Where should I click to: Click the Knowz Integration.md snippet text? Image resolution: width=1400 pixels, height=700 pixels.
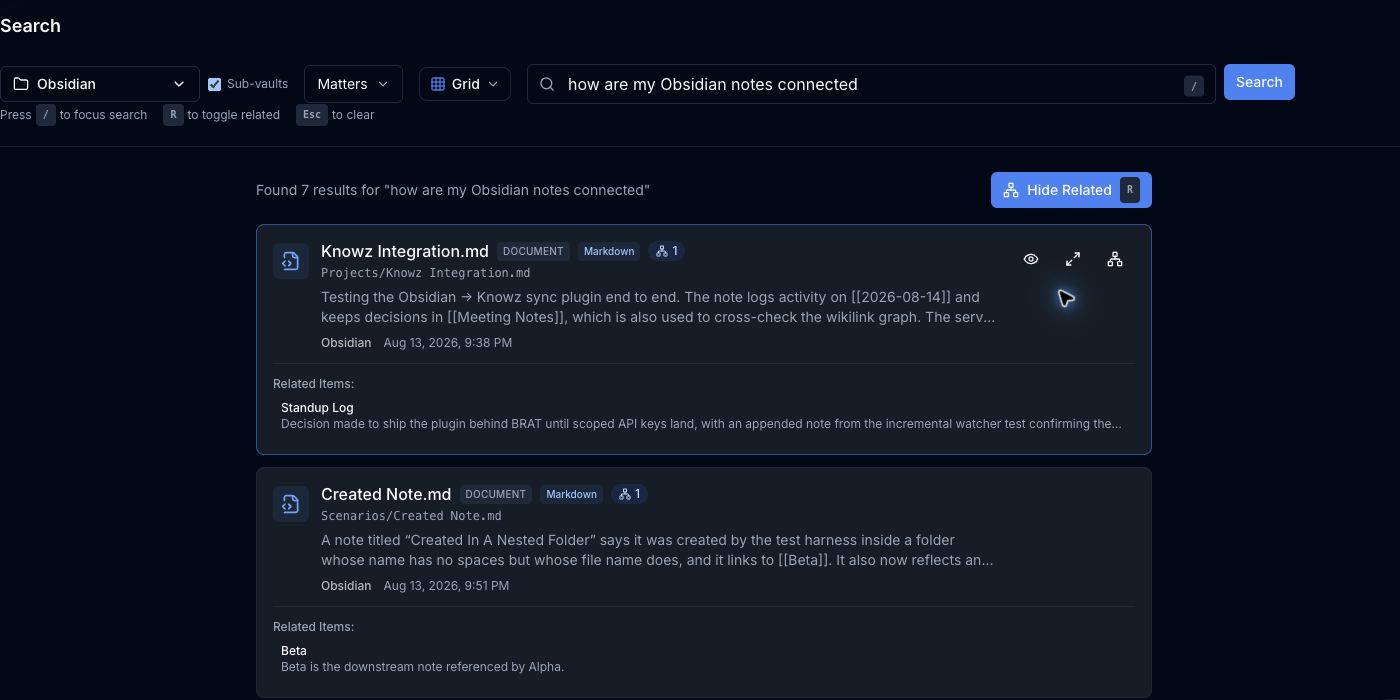pyautogui.click(x=658, y=307)
